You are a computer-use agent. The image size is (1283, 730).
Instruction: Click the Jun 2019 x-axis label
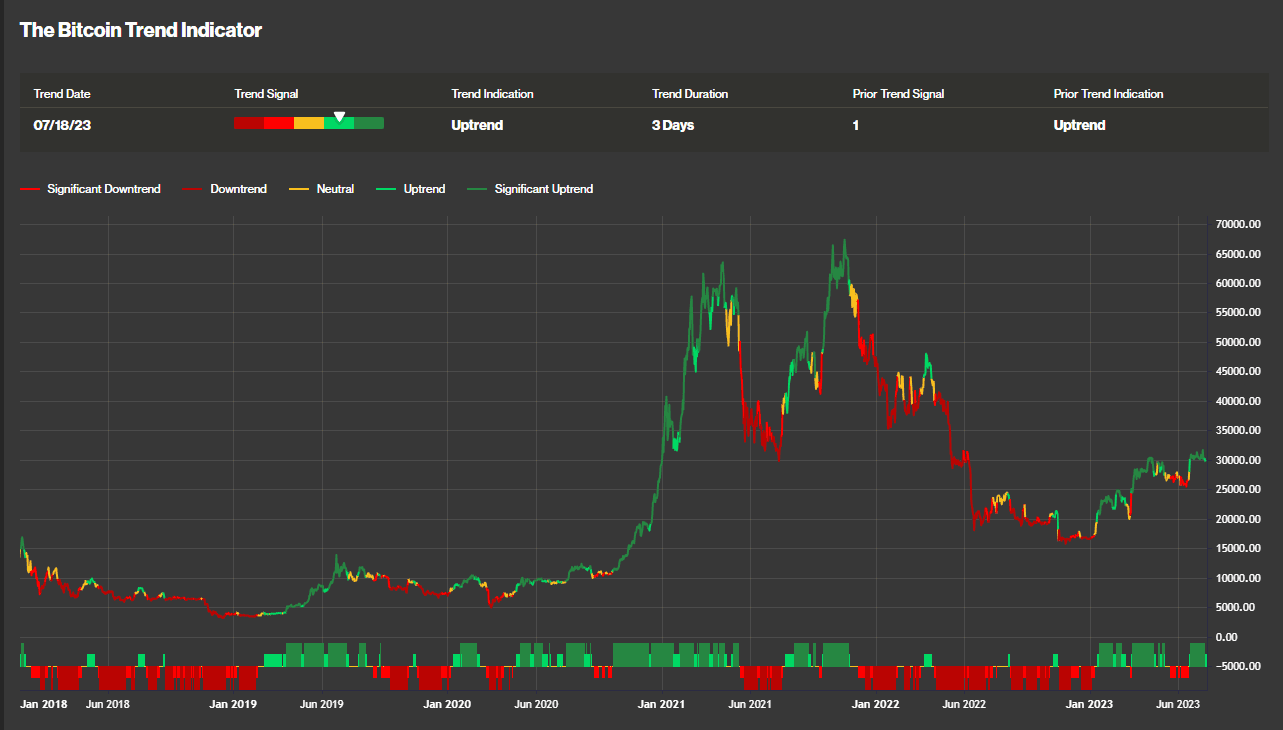322,704
